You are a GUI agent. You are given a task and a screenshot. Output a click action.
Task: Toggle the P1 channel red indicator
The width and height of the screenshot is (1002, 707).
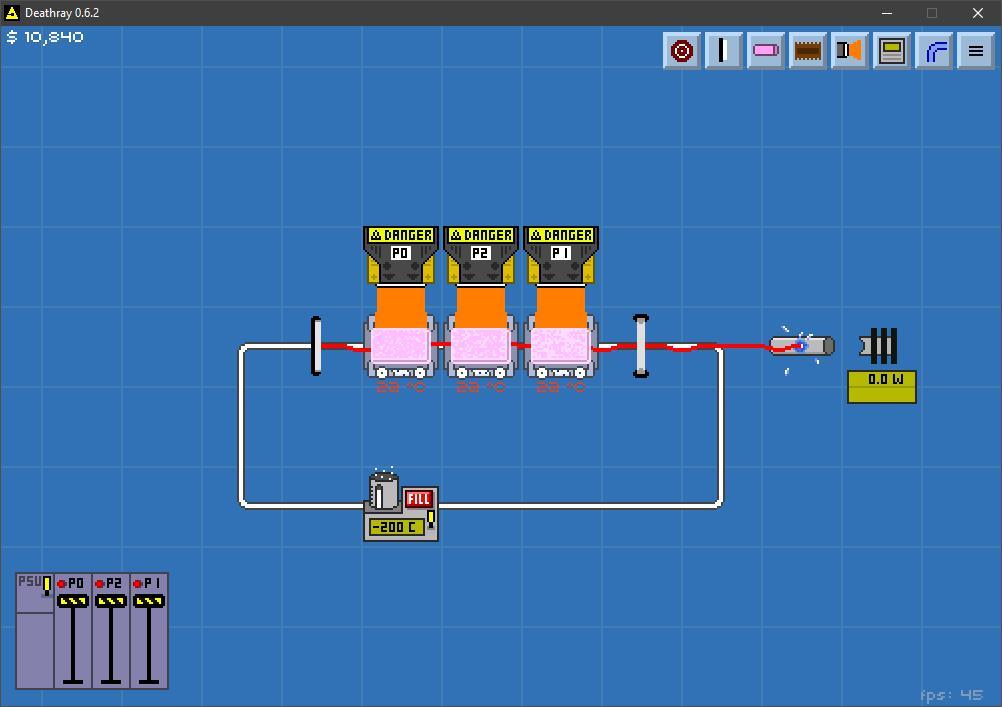click(138, 584)
